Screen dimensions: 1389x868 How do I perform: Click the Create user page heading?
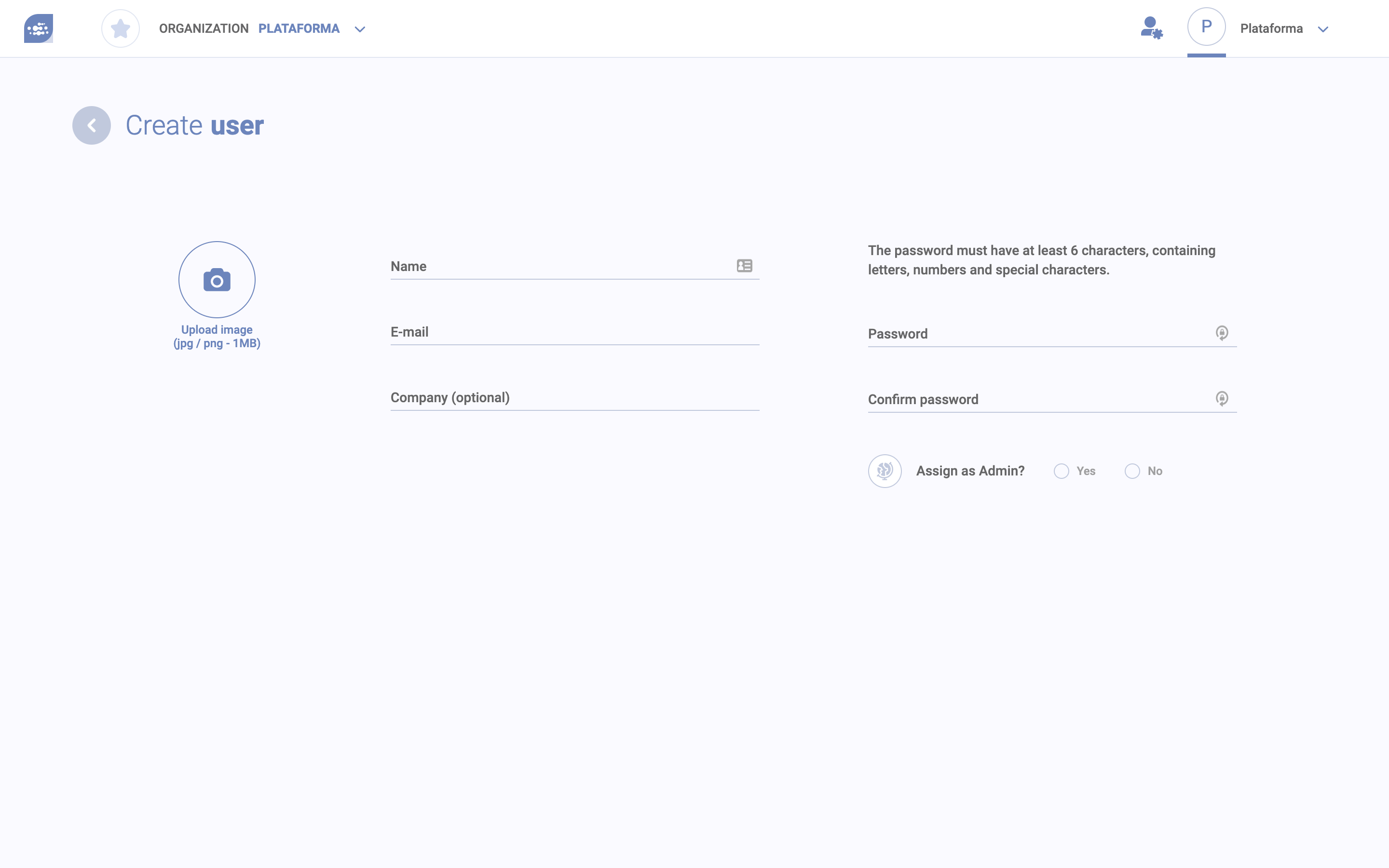click(194, 125)
